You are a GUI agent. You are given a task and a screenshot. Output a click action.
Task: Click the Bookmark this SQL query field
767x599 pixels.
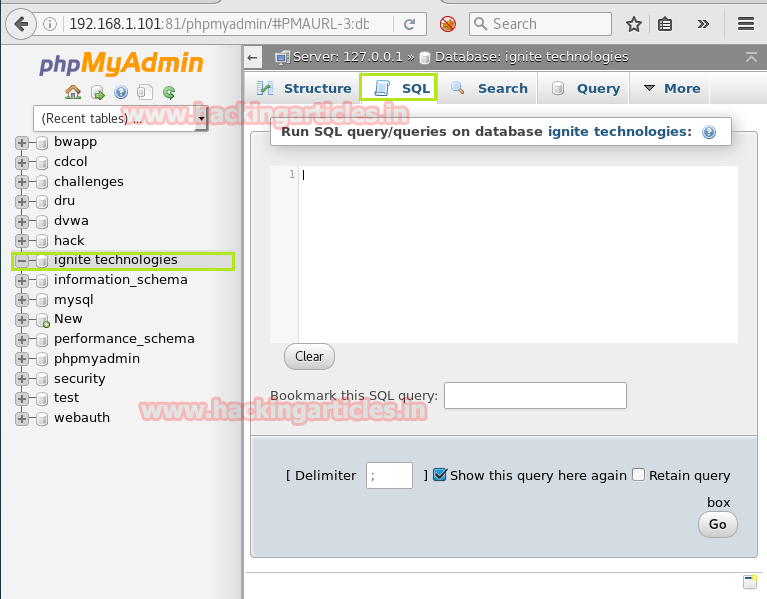[535, 396]
